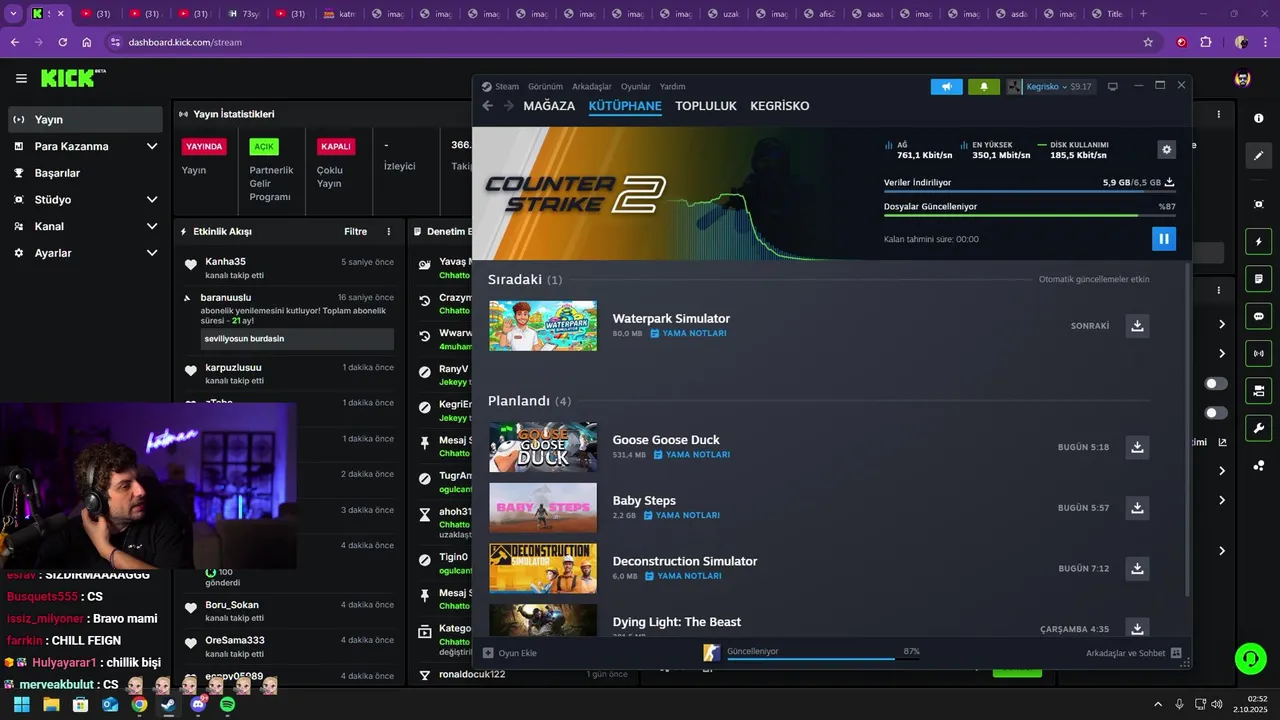Click the wrench icon in right rail
Viewport: 1280px width, 720px height.
click(x=1258, y=428)
